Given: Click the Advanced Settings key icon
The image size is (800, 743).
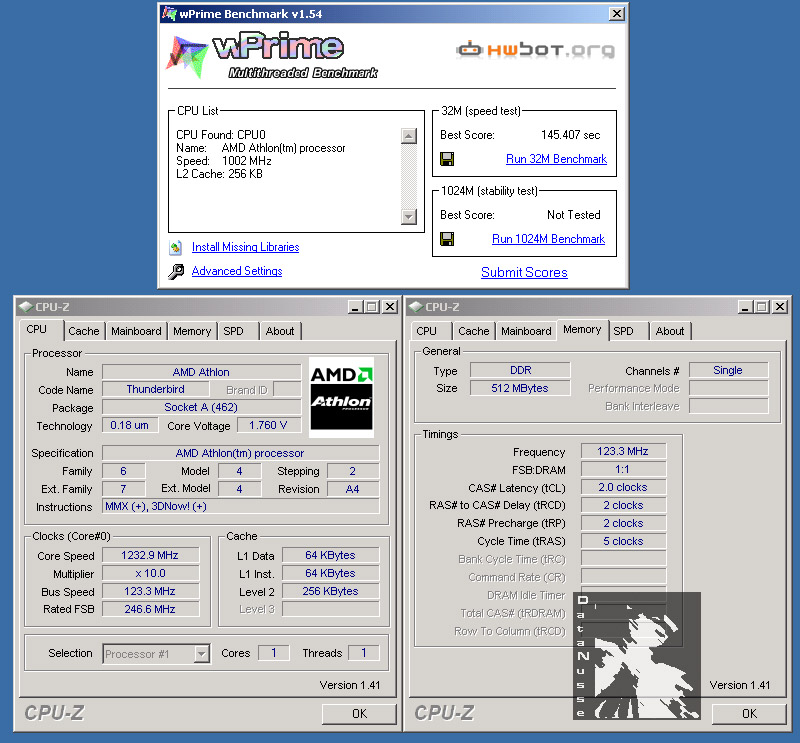Looking at the screenshot, I should (x=176, y=271).
